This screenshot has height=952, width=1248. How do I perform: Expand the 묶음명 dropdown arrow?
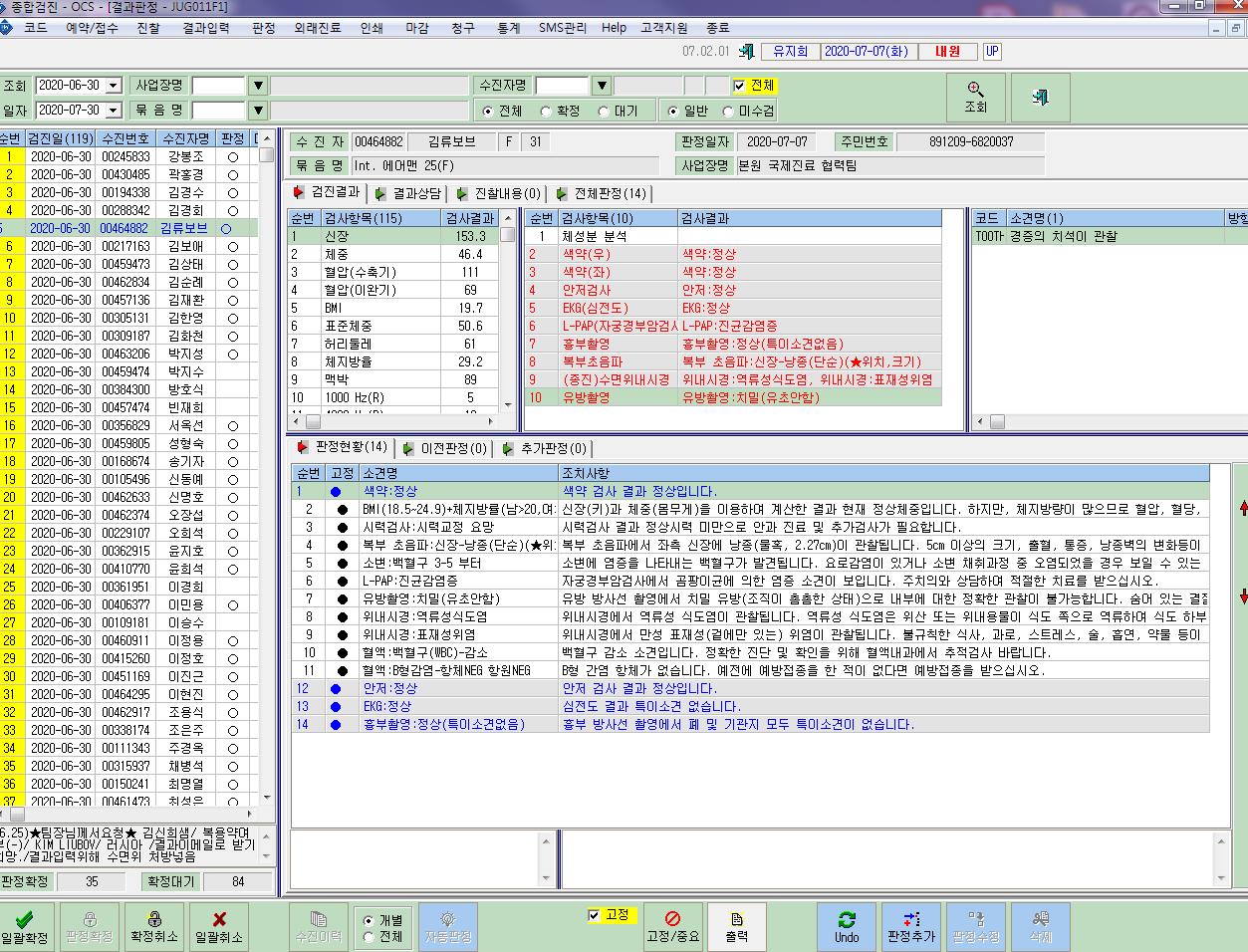[258, 111]
